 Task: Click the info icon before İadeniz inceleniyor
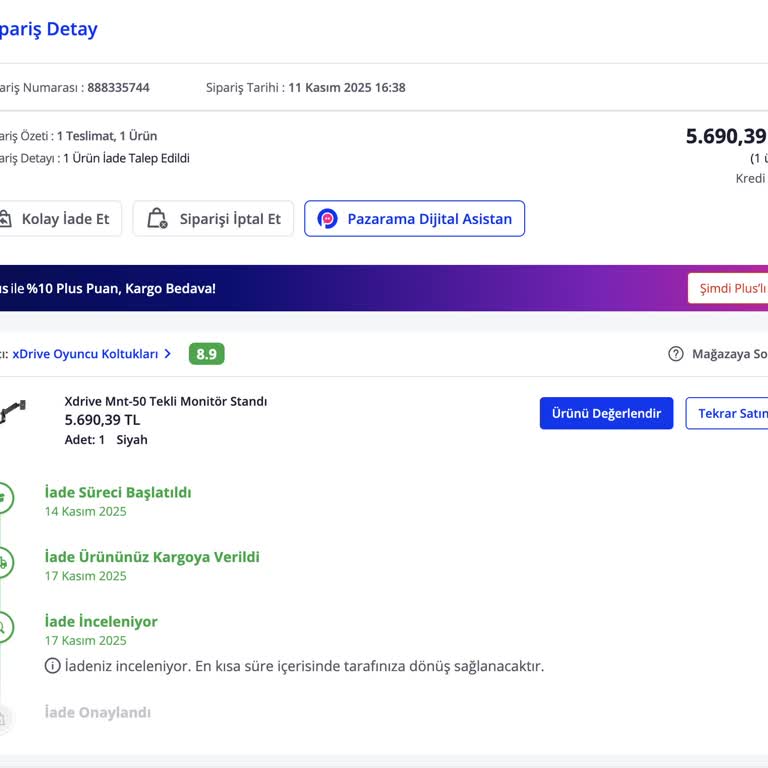pos(52,666)
